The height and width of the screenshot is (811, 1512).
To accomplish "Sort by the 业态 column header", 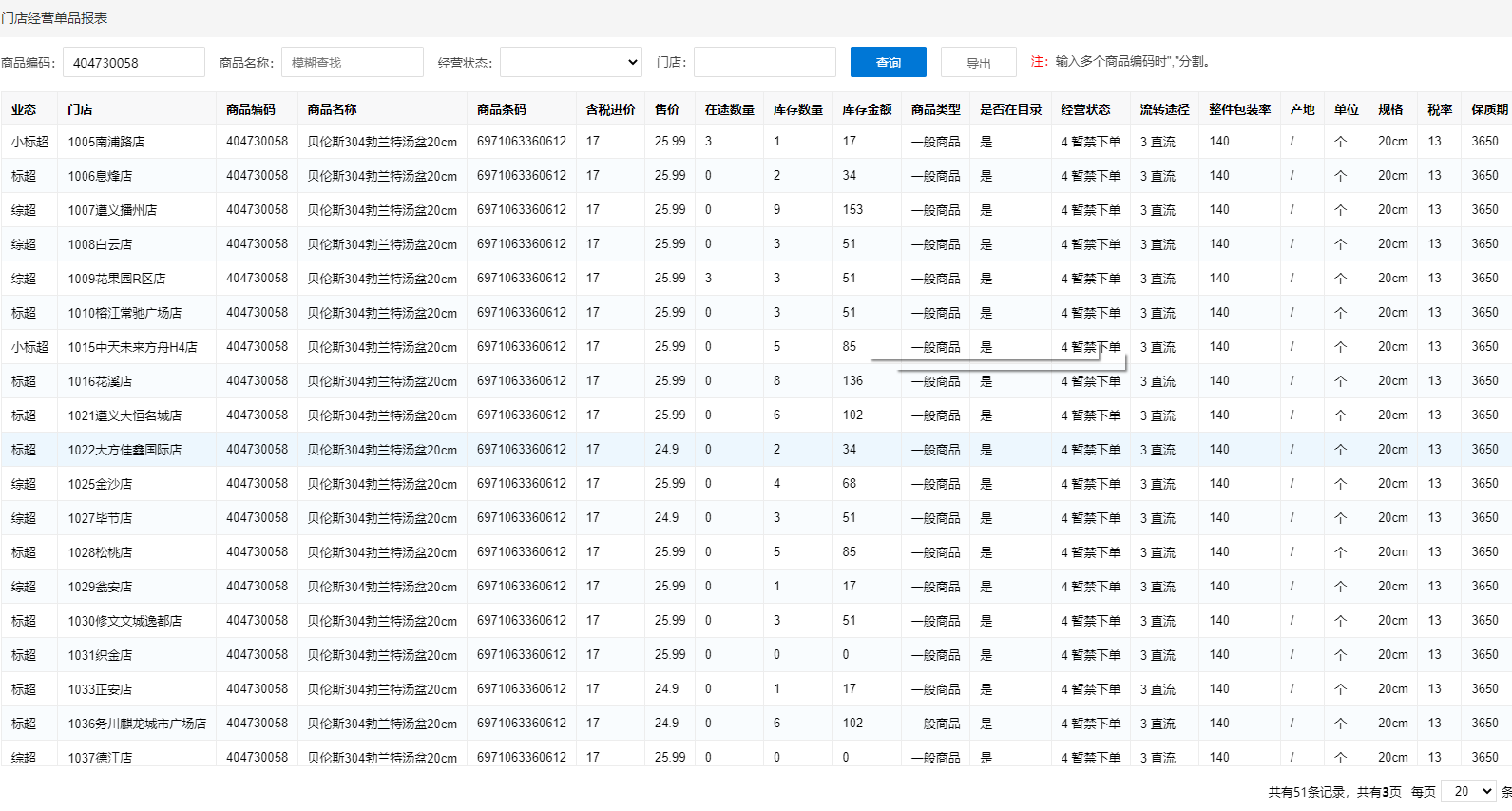I will coord(24,109).
